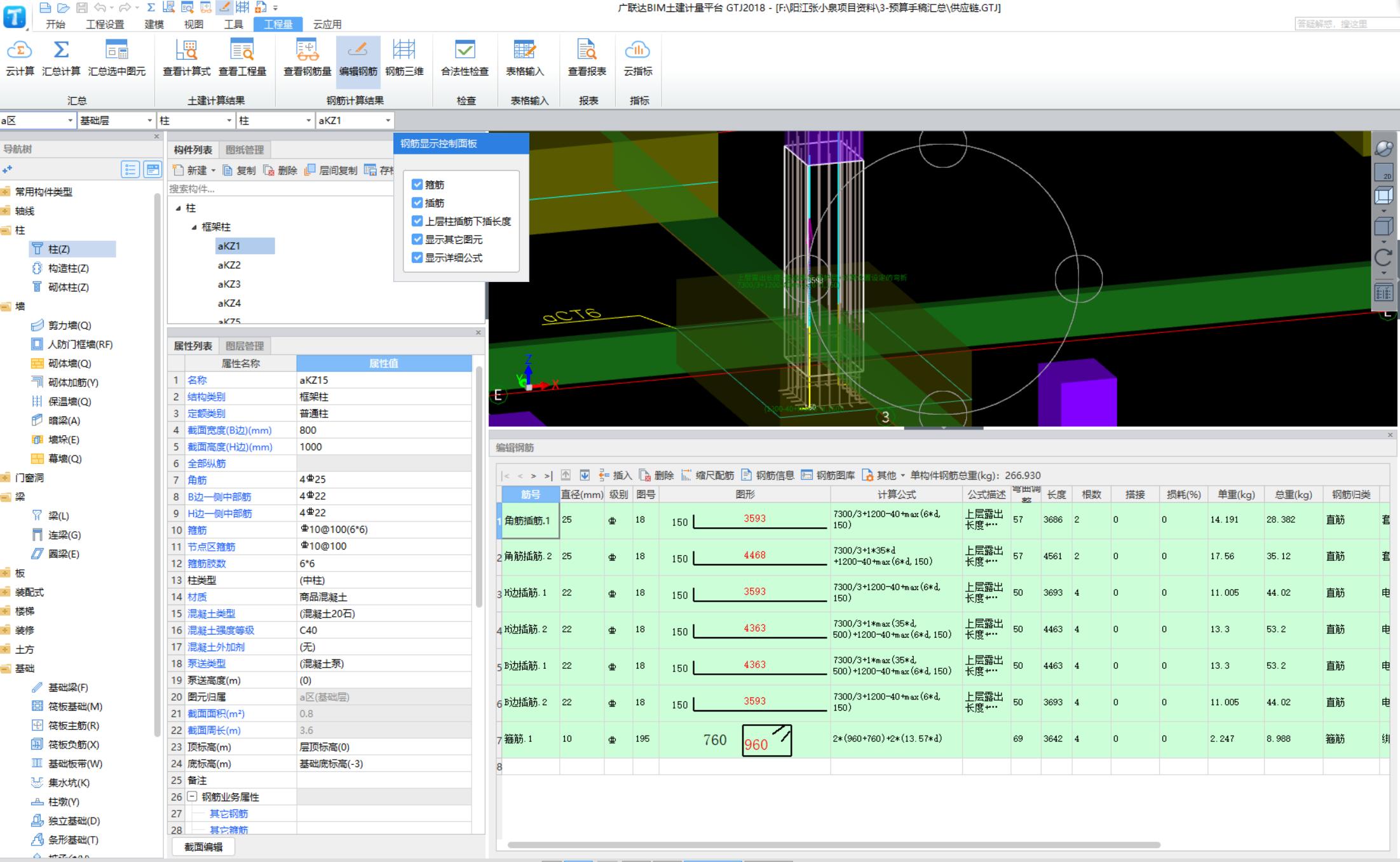Click the 计算公式 column header

pos(896,494)
